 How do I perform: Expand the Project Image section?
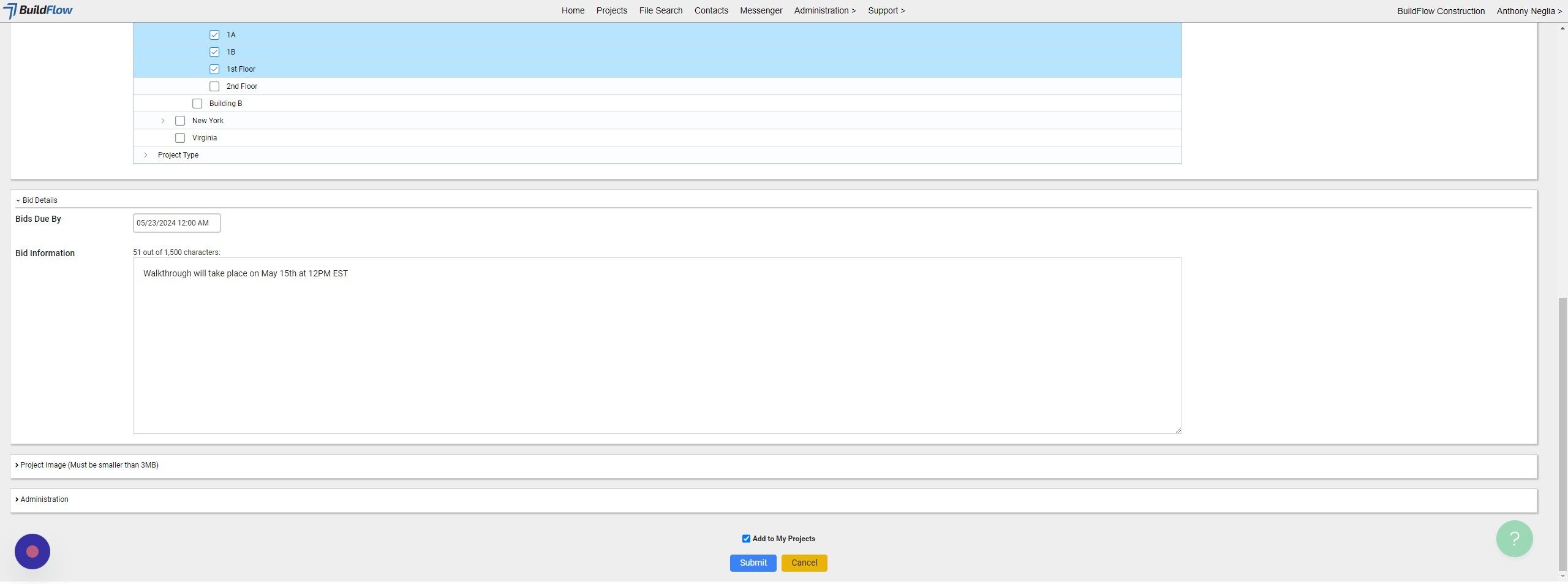coord(87,465)
